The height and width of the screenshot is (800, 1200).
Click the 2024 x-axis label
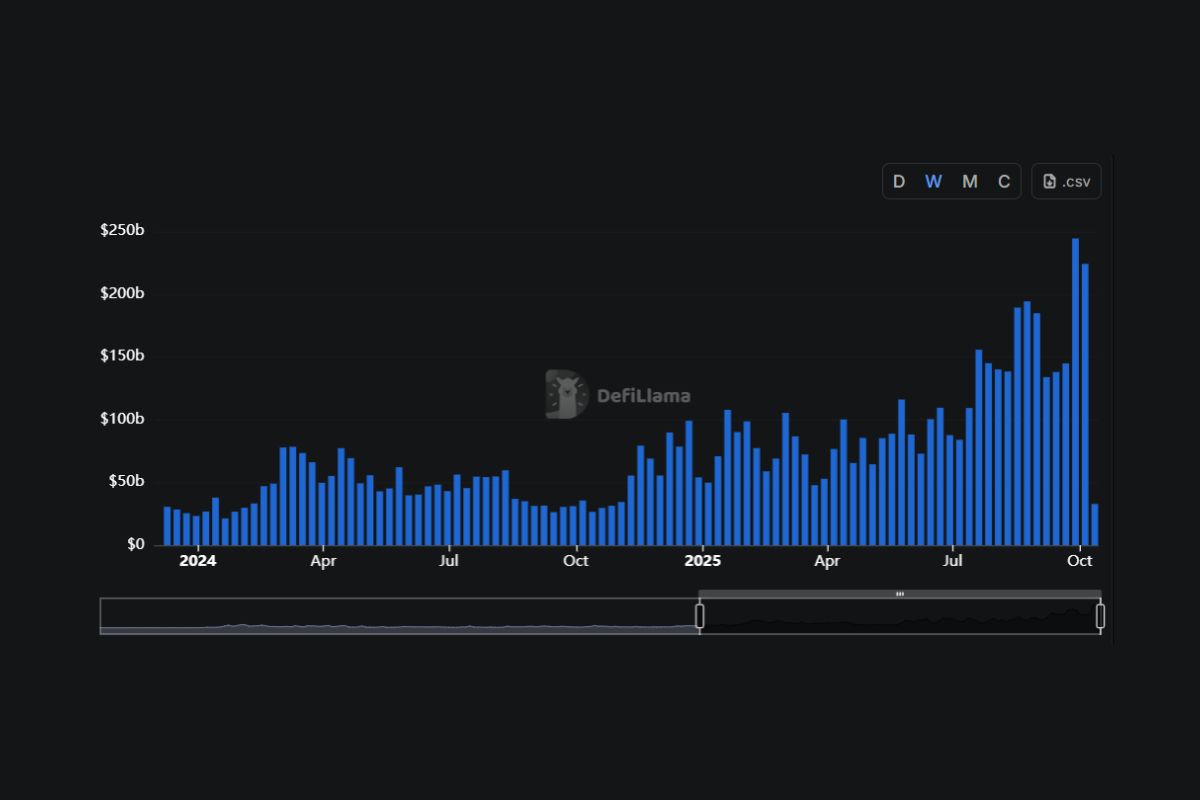[197, 561]
